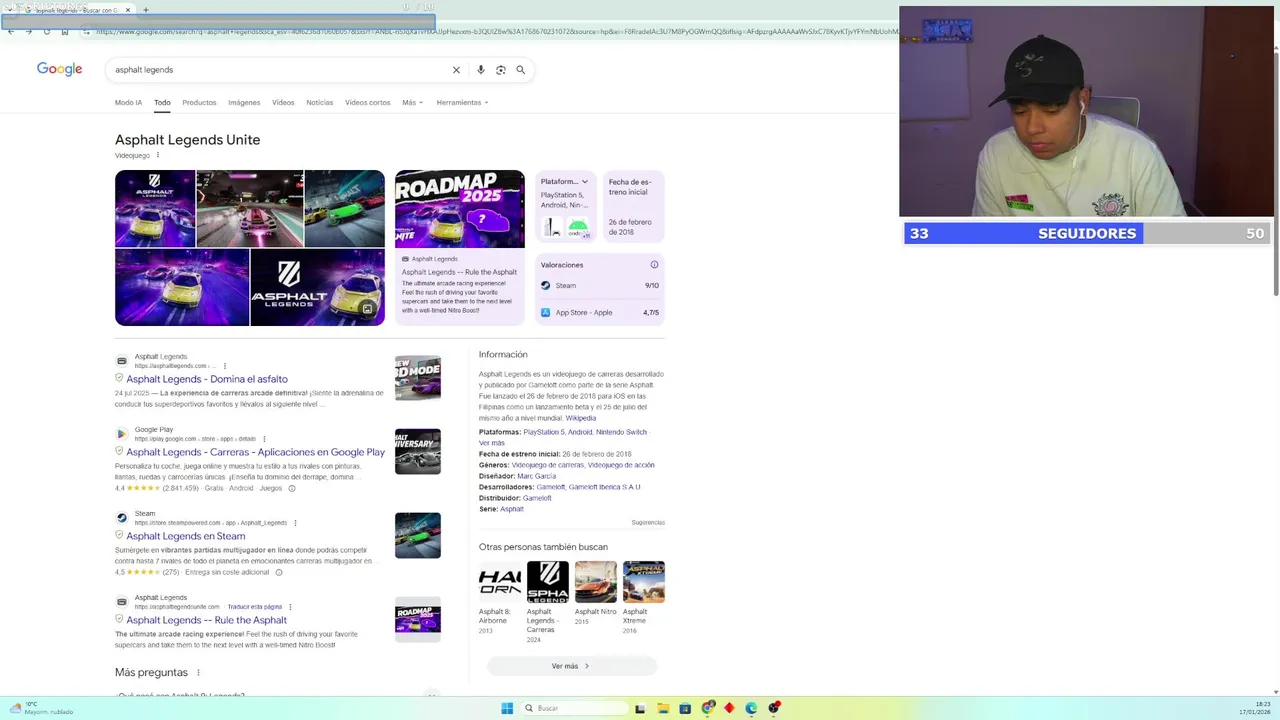Screen dimensions: 1280x720
Task: Open three-dot menu of Steam result
Action: (295, 523)
